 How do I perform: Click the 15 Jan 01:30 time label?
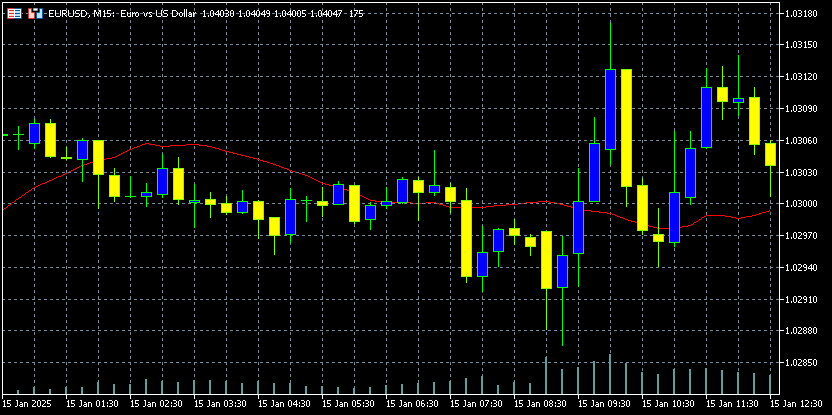(92, 404)
